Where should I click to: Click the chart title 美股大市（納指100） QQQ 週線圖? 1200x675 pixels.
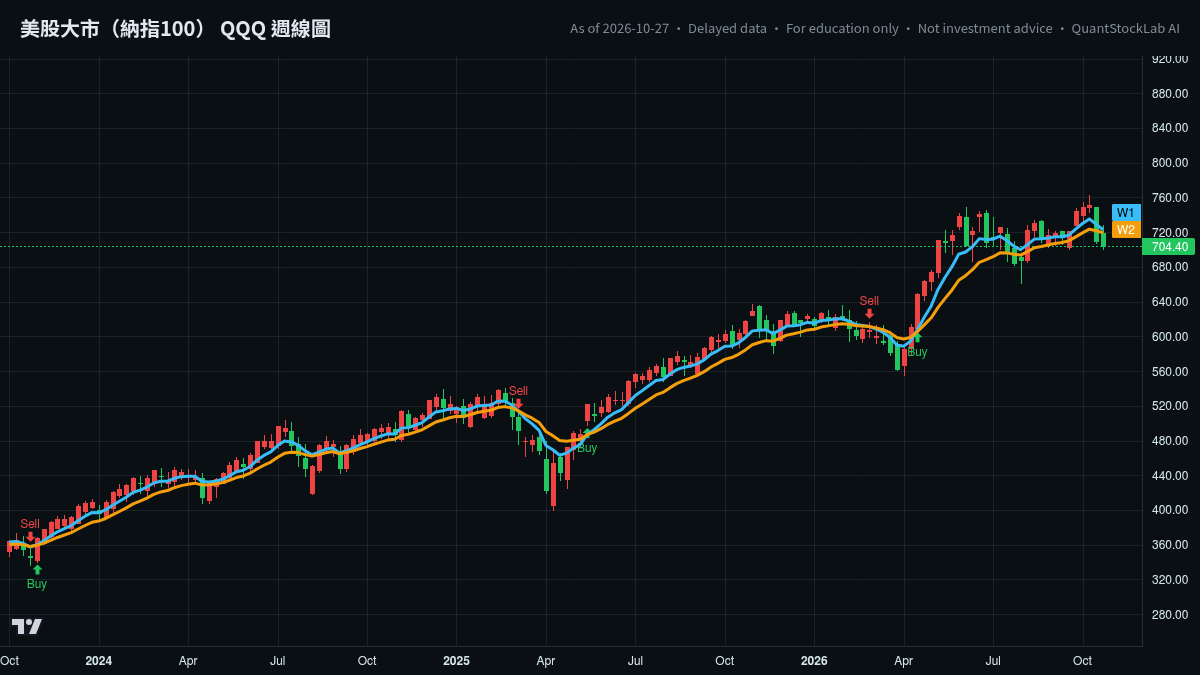click(176, 29)
